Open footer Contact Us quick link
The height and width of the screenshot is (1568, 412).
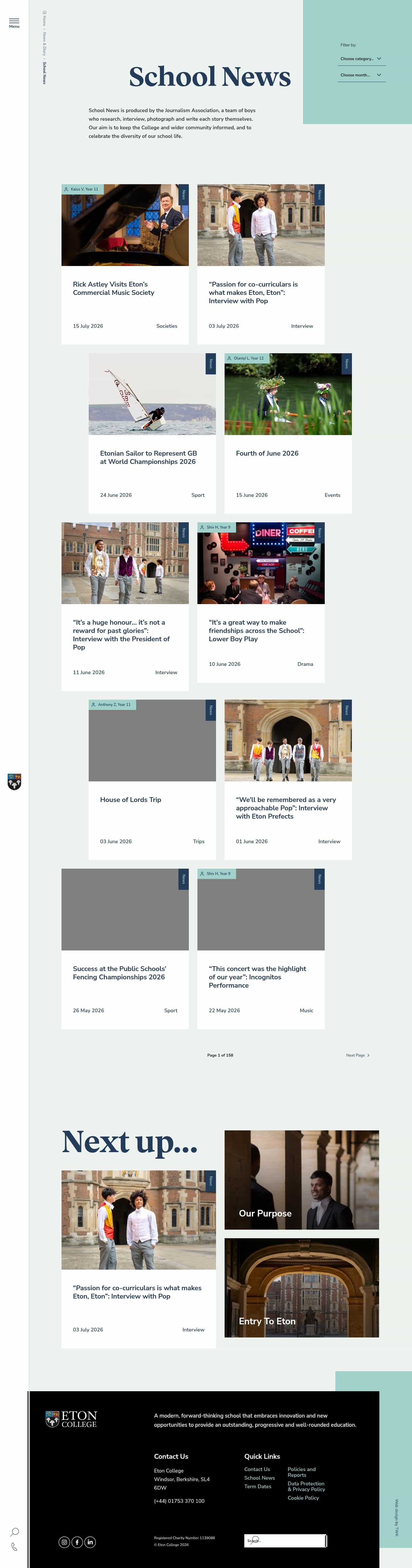coord(257,1469)
